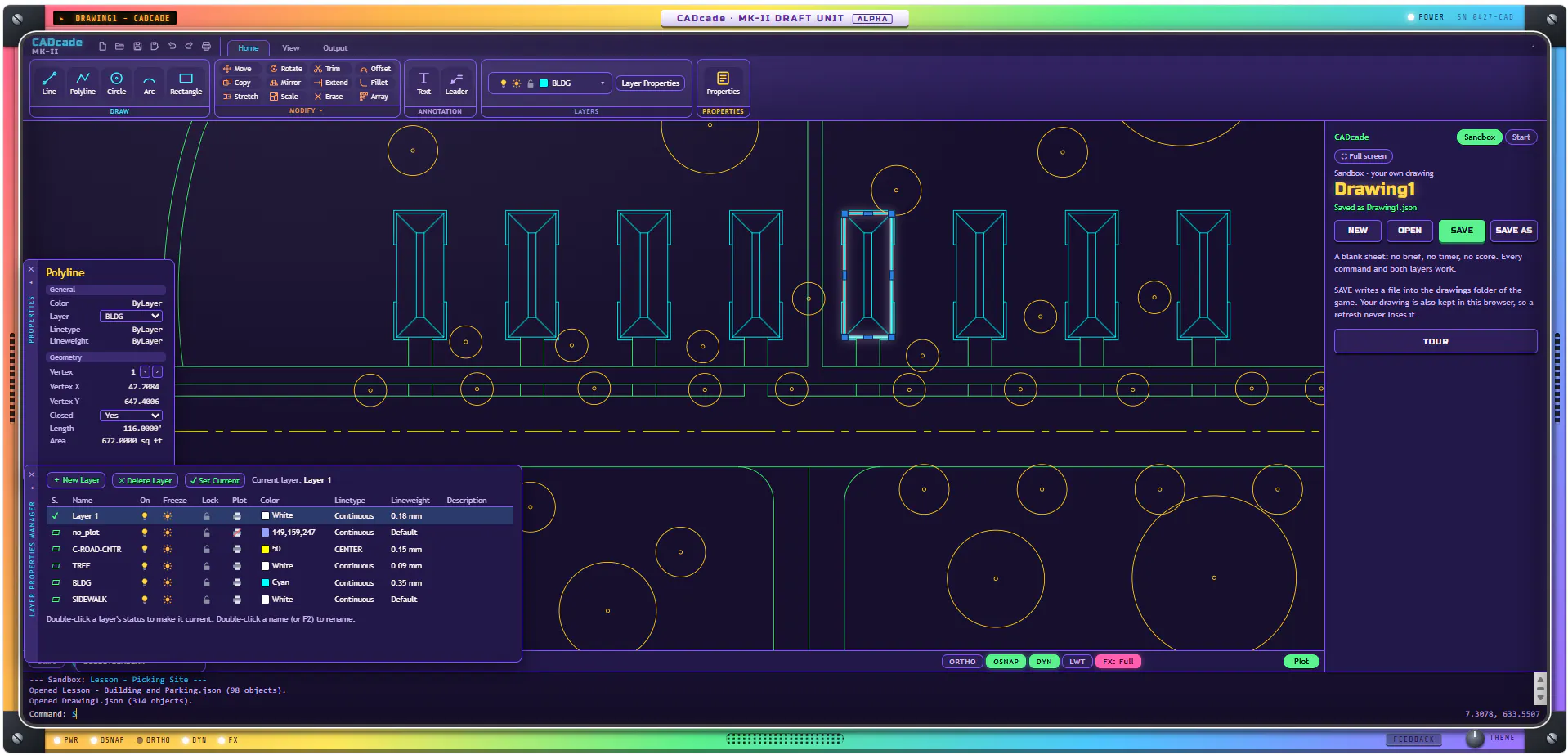The height and width of the screenshot is (755, 1568).
Task: Click the yellow swatch of C-ROAD-CNTR layer
Action: pyautogui.click(x=265, y=550)
